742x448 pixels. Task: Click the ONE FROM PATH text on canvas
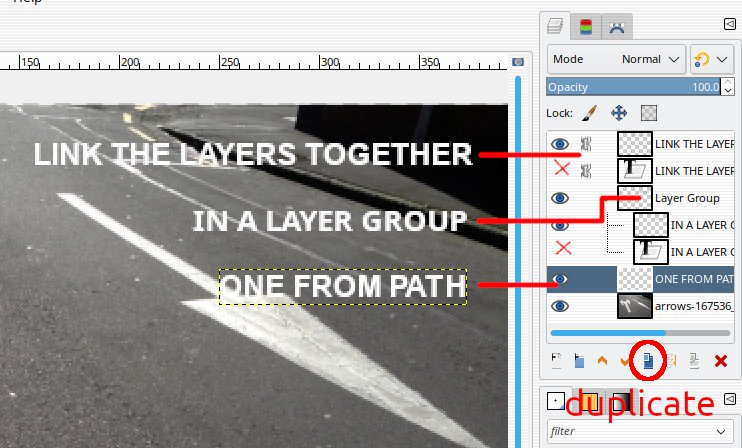pos(343,286)
